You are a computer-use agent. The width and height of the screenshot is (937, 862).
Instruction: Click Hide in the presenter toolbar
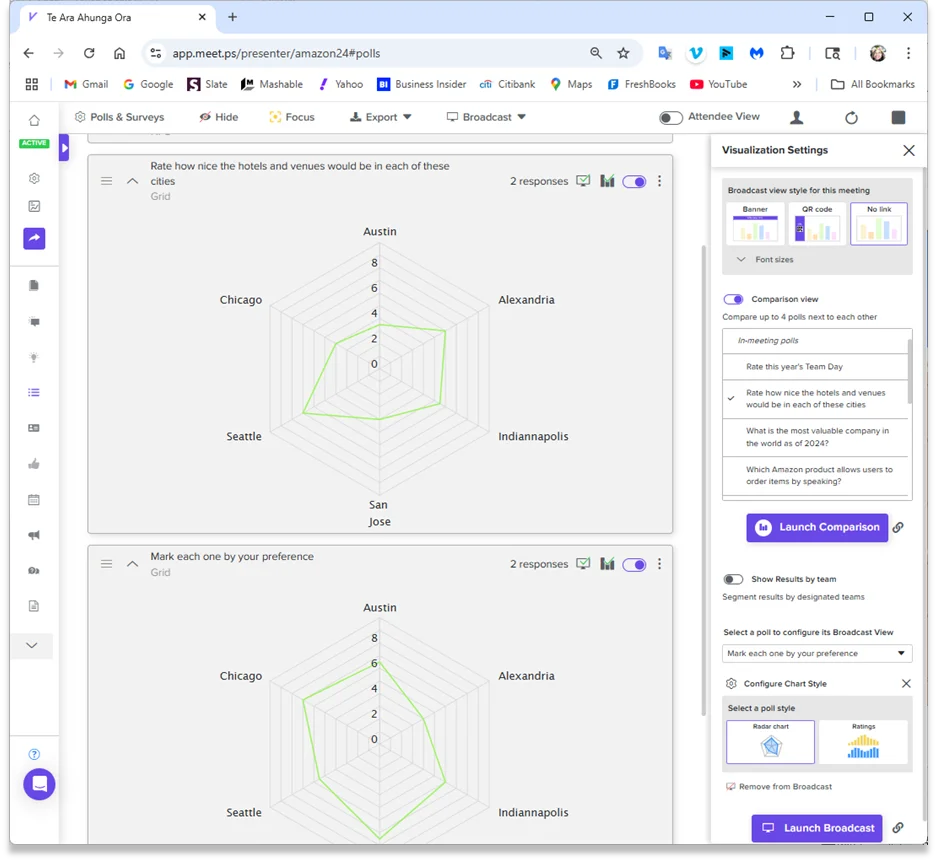219,117
